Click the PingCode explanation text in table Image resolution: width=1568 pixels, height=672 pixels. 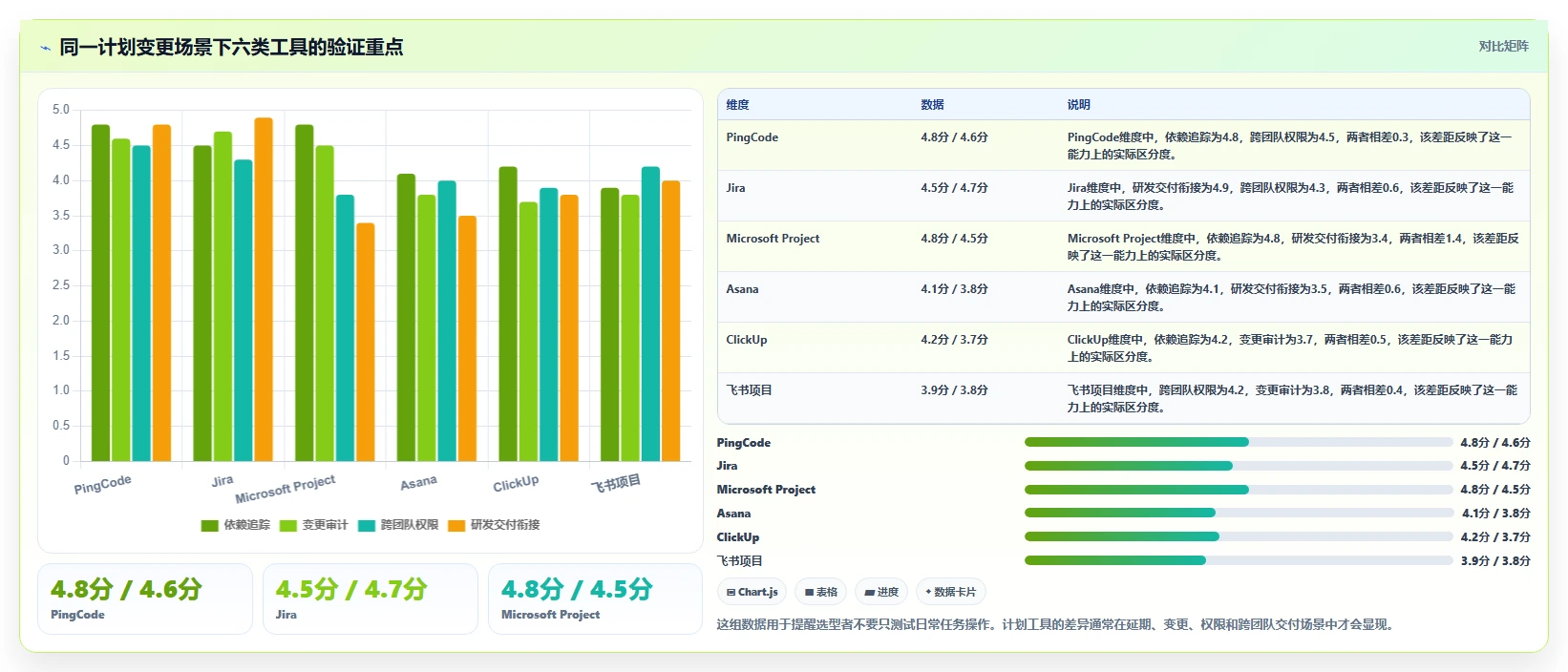pyautogui.click(x=1290, y=146)
